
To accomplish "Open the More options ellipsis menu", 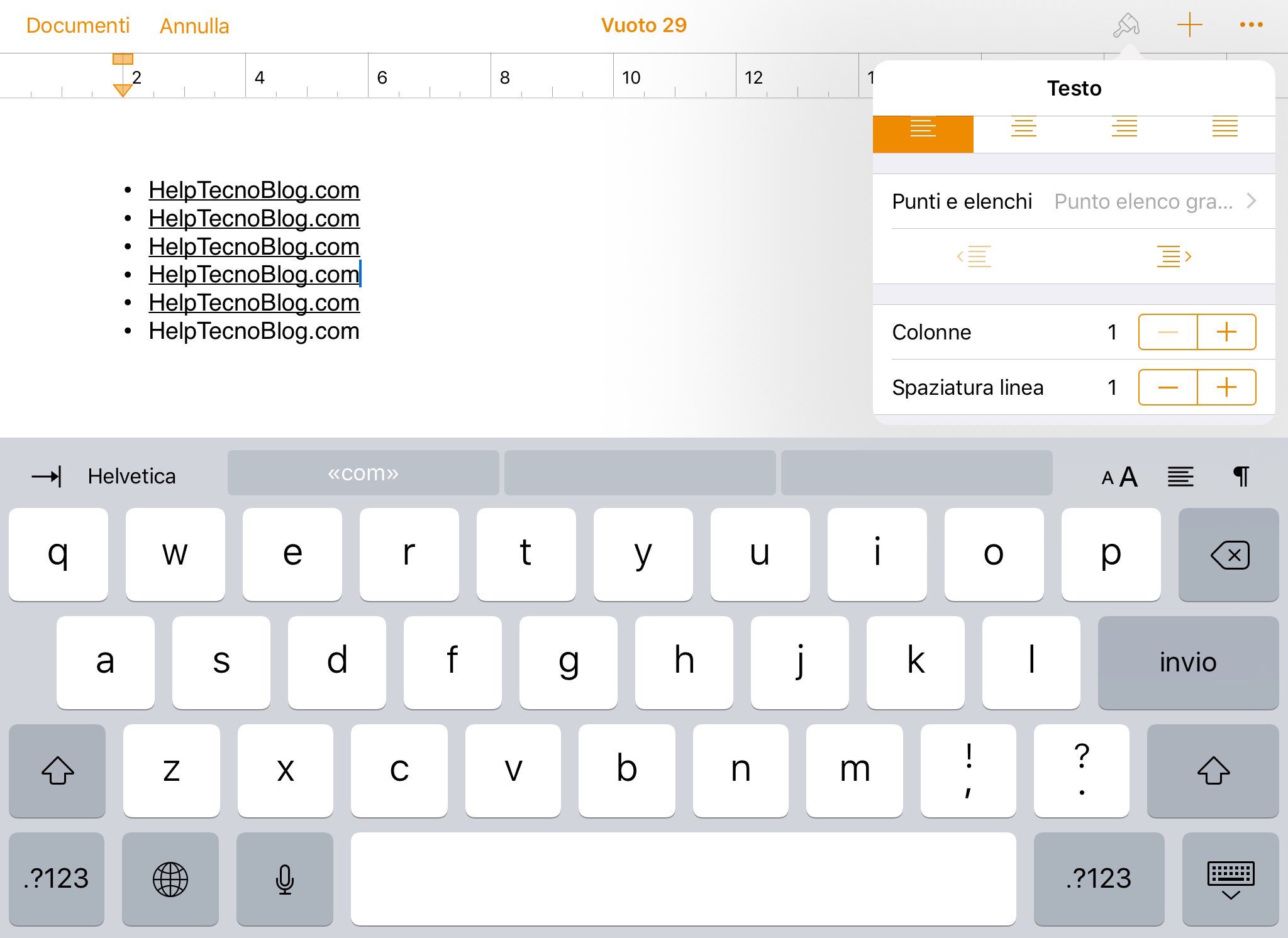I will point(1251,25).
